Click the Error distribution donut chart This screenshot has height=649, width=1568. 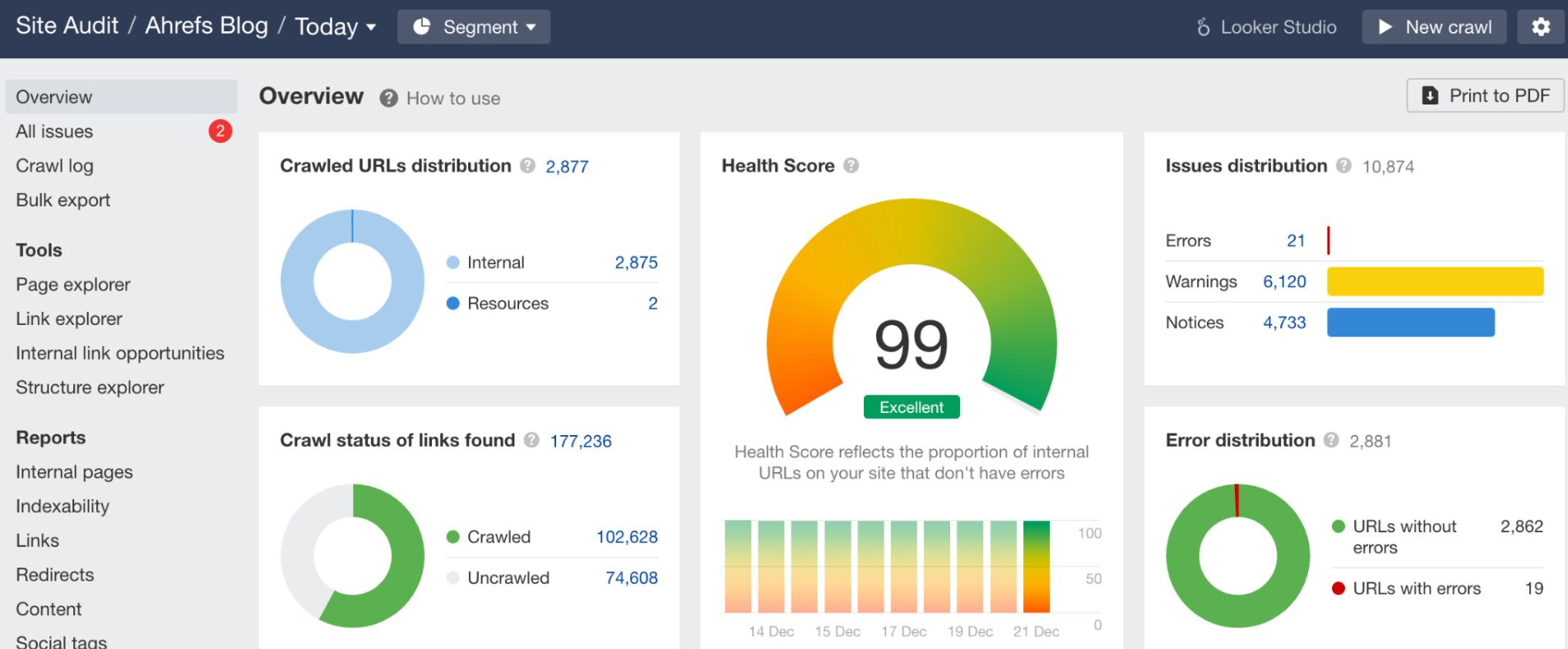click(1237, 556)
